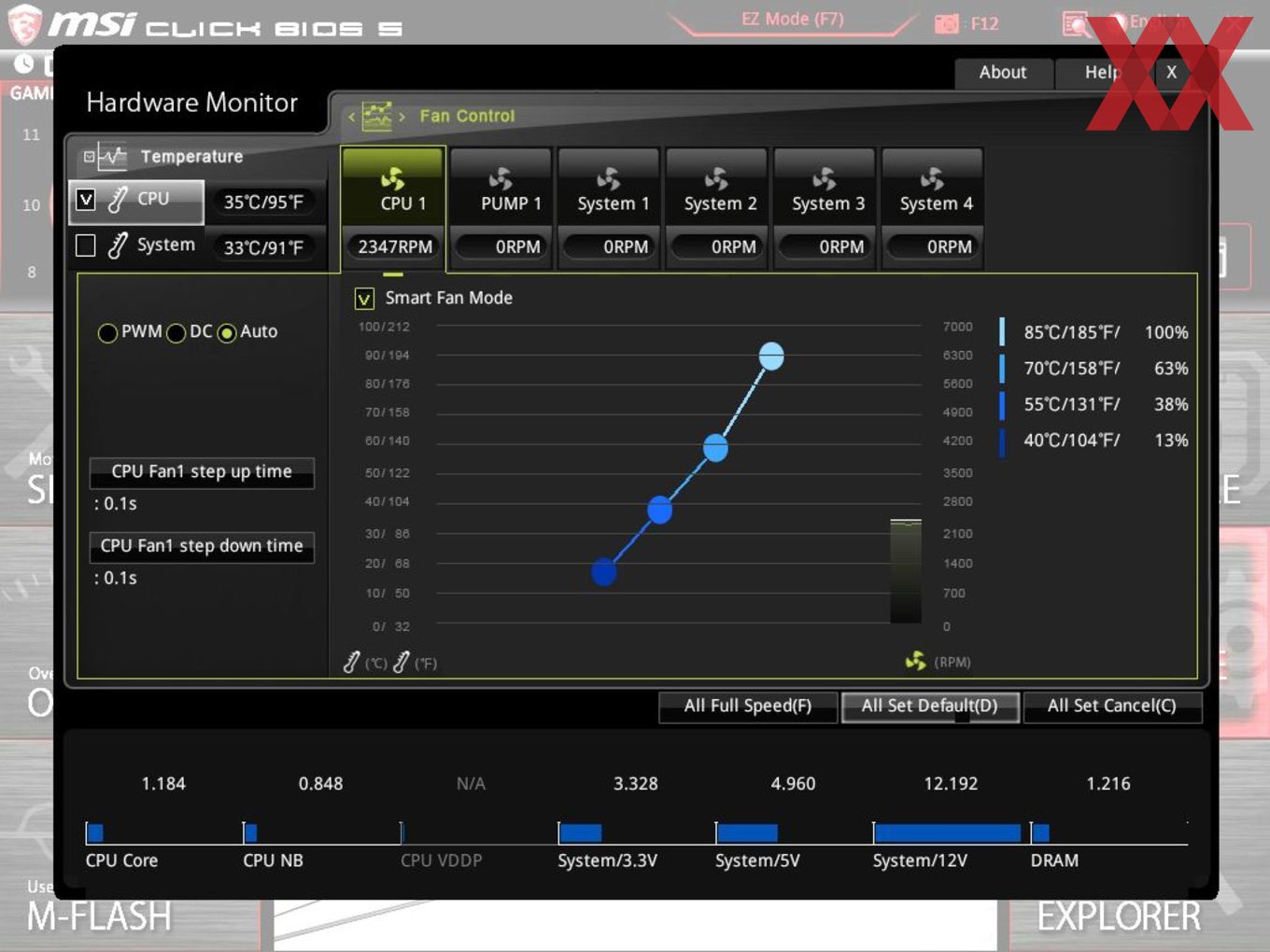Switch to System 2 fan tab

click(x=719, y=207)
